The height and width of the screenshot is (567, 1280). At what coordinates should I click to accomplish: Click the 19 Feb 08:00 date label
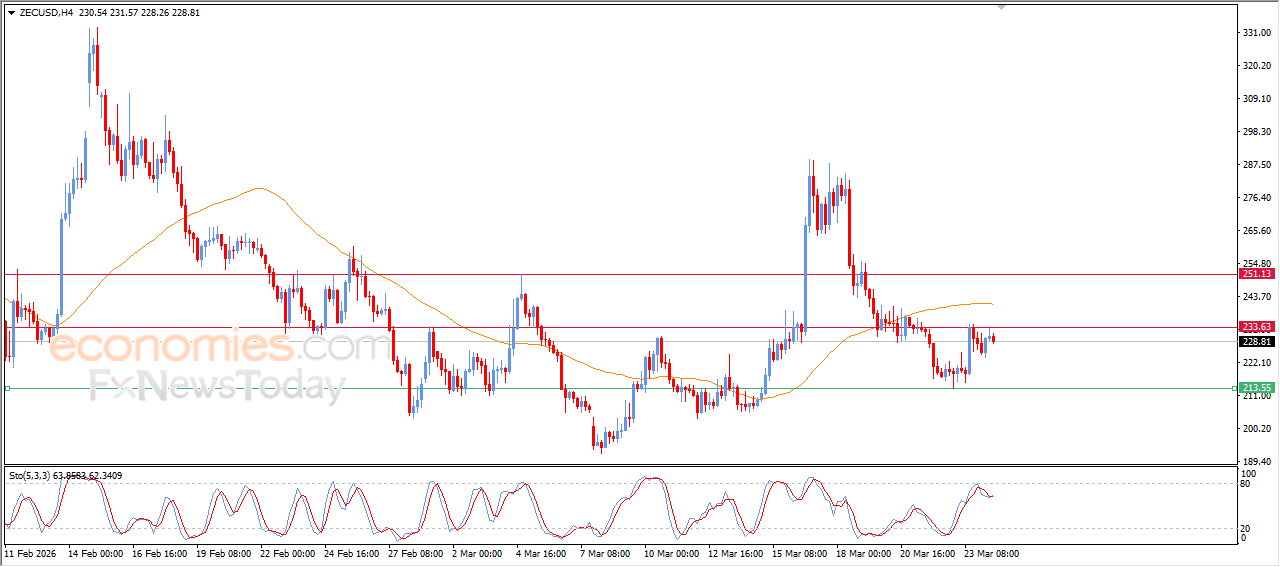tap(223, 553)
